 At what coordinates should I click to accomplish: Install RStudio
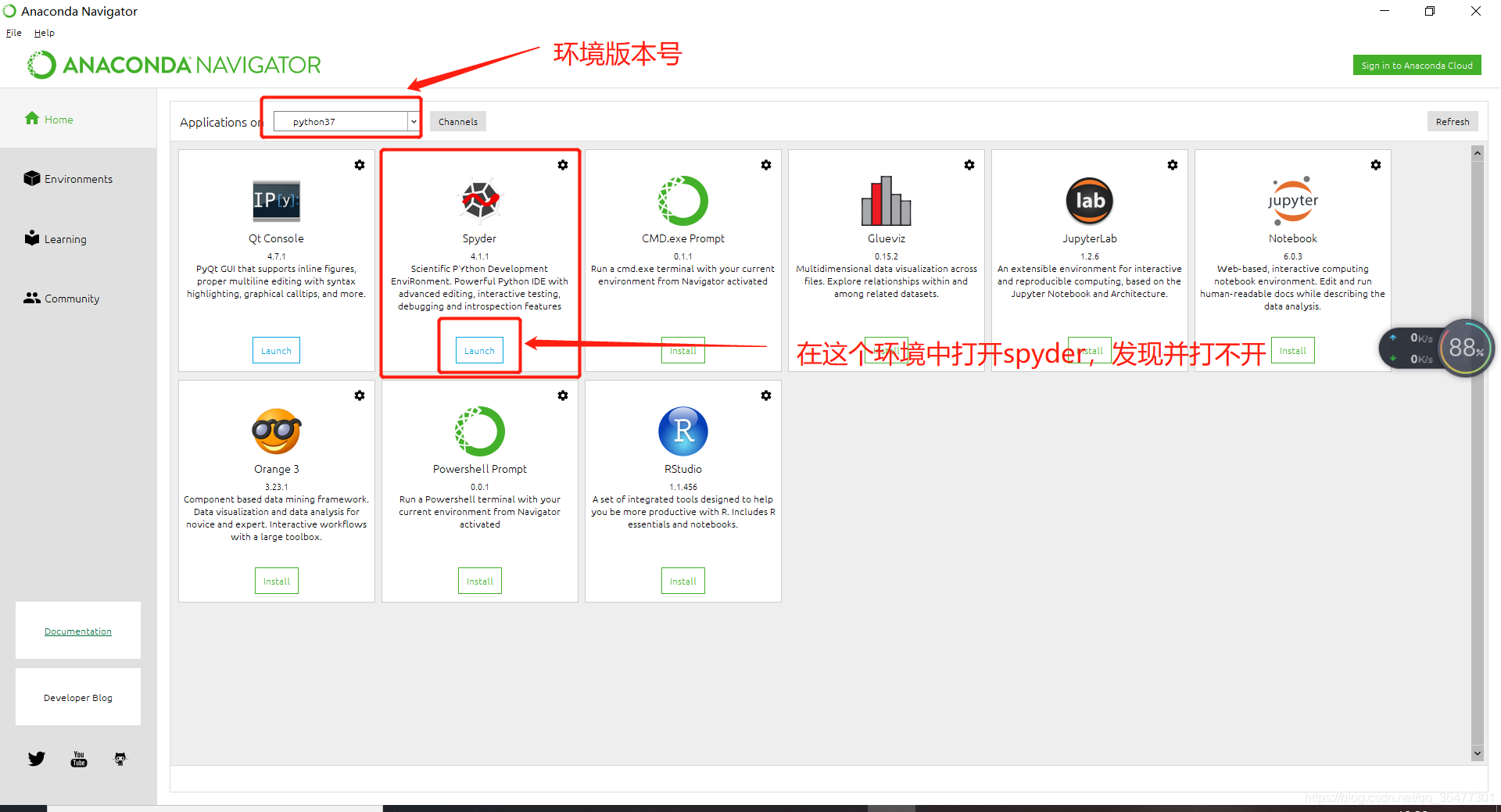click(x=683, y=581)
